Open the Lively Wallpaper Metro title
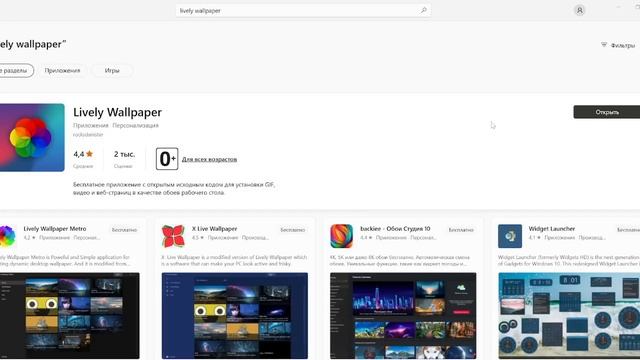Viewport: 640px width, 360px height. click(x=55, y=229)
